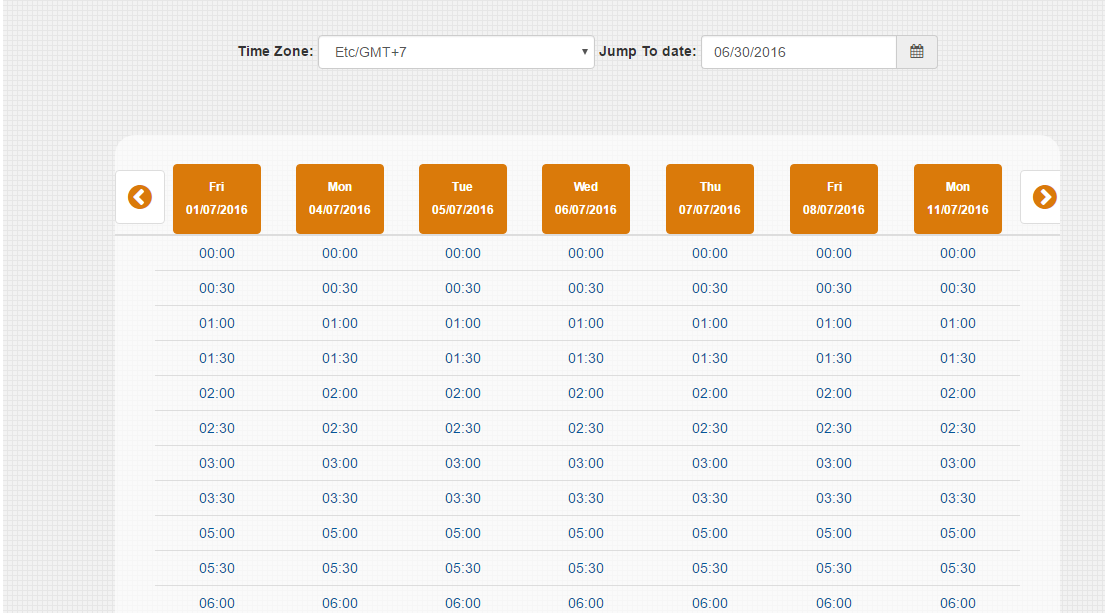This screenshot has height=613, width=1105.
Task: Click 05:30 in the Wed 06/07/2016 column
Action: coord(586,568)
